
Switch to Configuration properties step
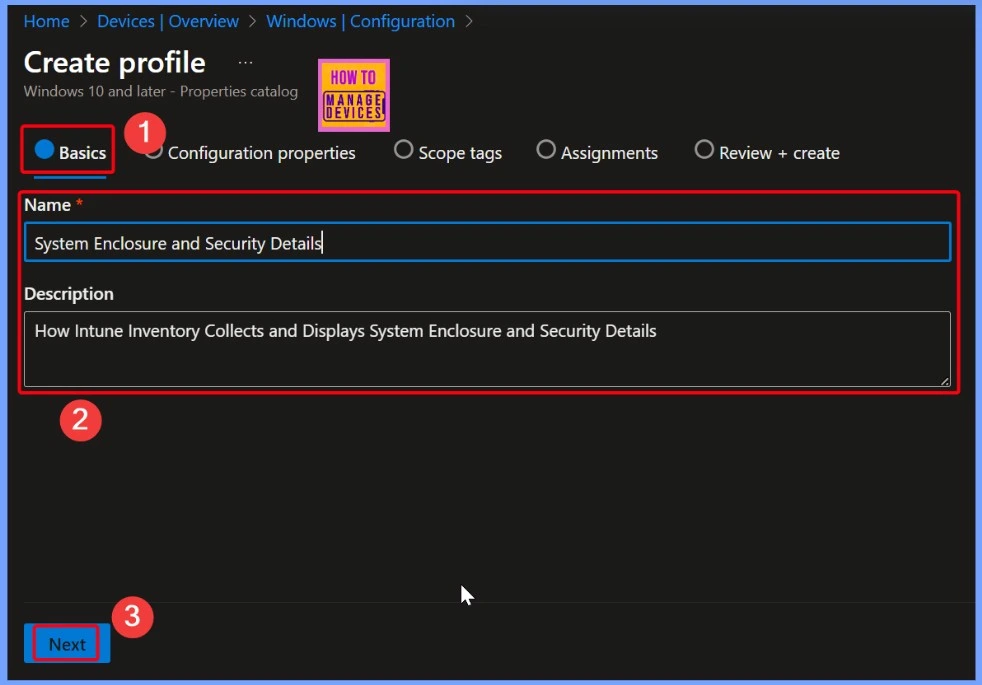tap(251, 153)
